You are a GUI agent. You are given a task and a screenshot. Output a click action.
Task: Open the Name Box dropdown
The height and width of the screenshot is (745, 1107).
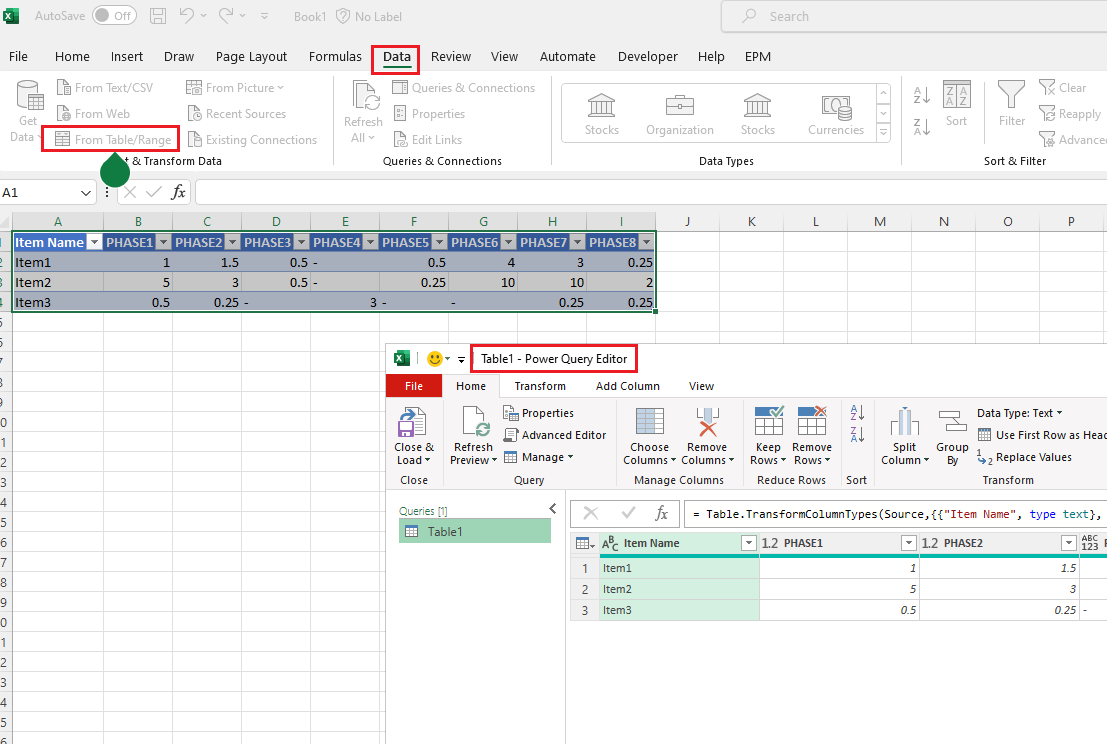click(85, 192)
